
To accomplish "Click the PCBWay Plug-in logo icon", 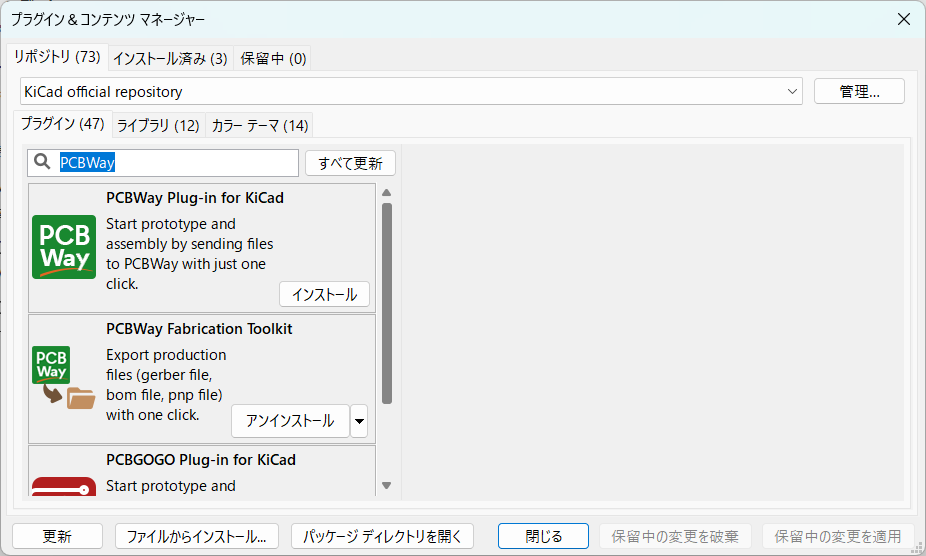I will [x=64, y=247].
